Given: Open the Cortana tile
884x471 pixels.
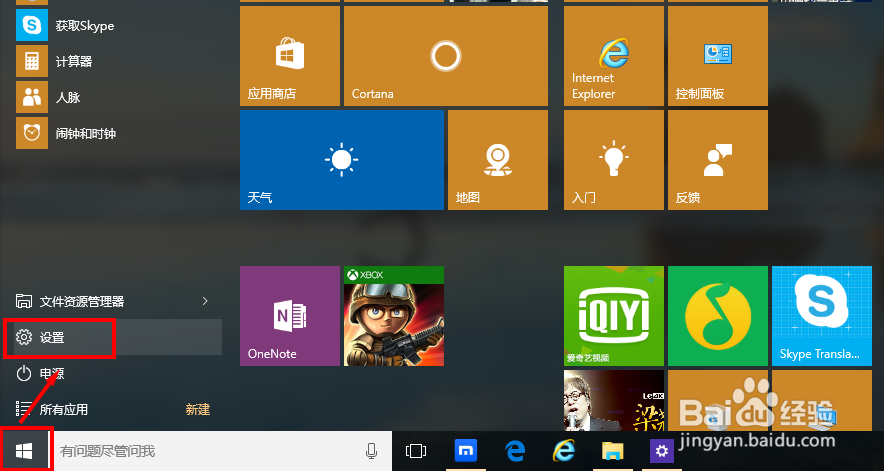Looking at the screenshot, I should [x=446, y=56].
